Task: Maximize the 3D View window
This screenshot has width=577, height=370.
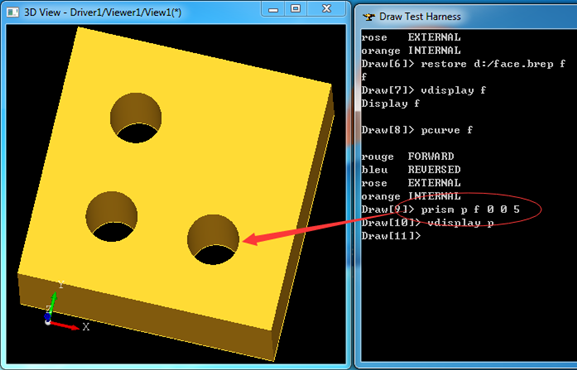Action: (295, 9)
